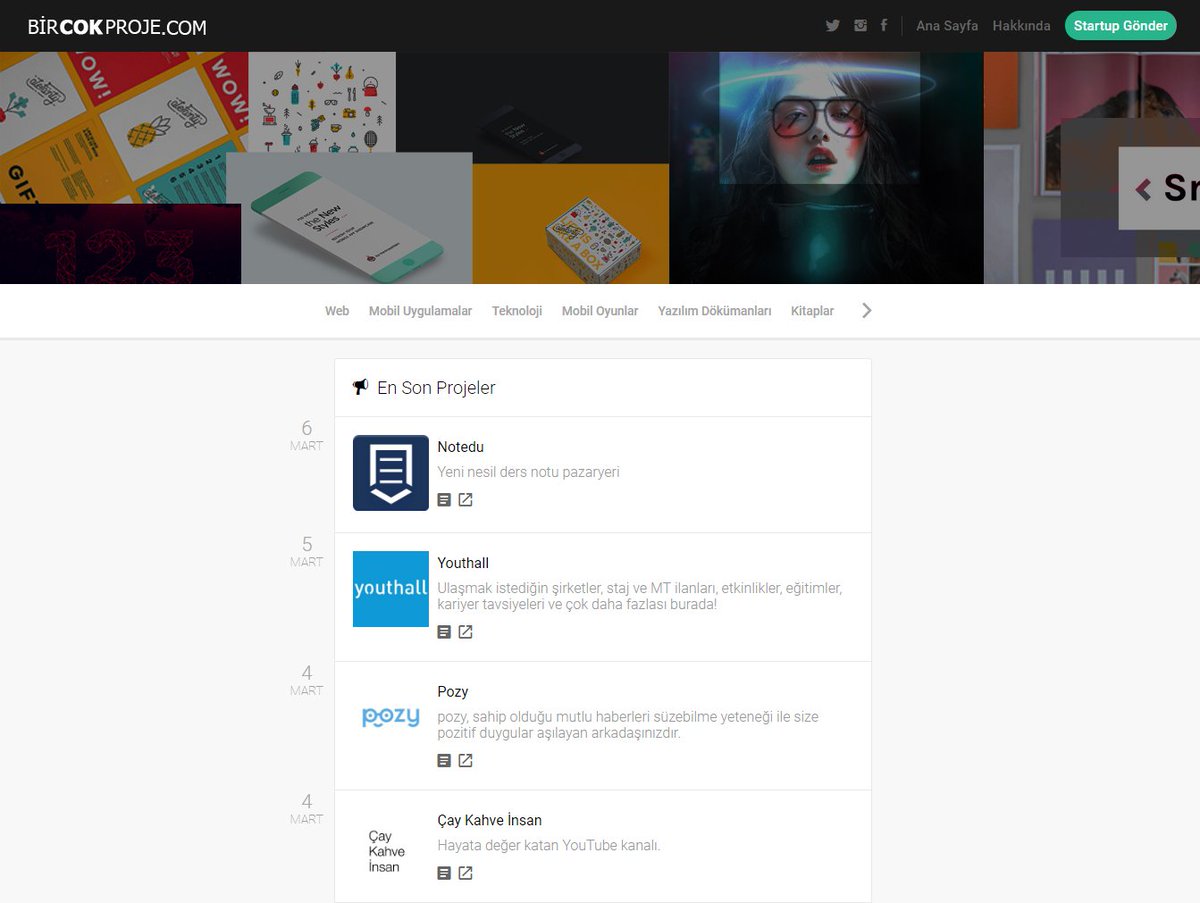Select the Mobil Uygulamalar category

421,311
